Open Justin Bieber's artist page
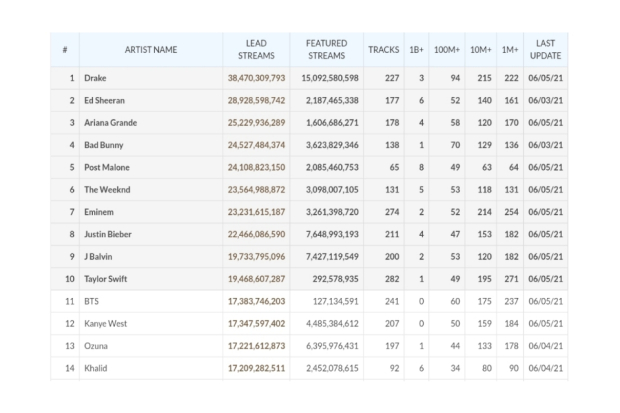Screen dimensions: 620x413 tap(108, 234)
